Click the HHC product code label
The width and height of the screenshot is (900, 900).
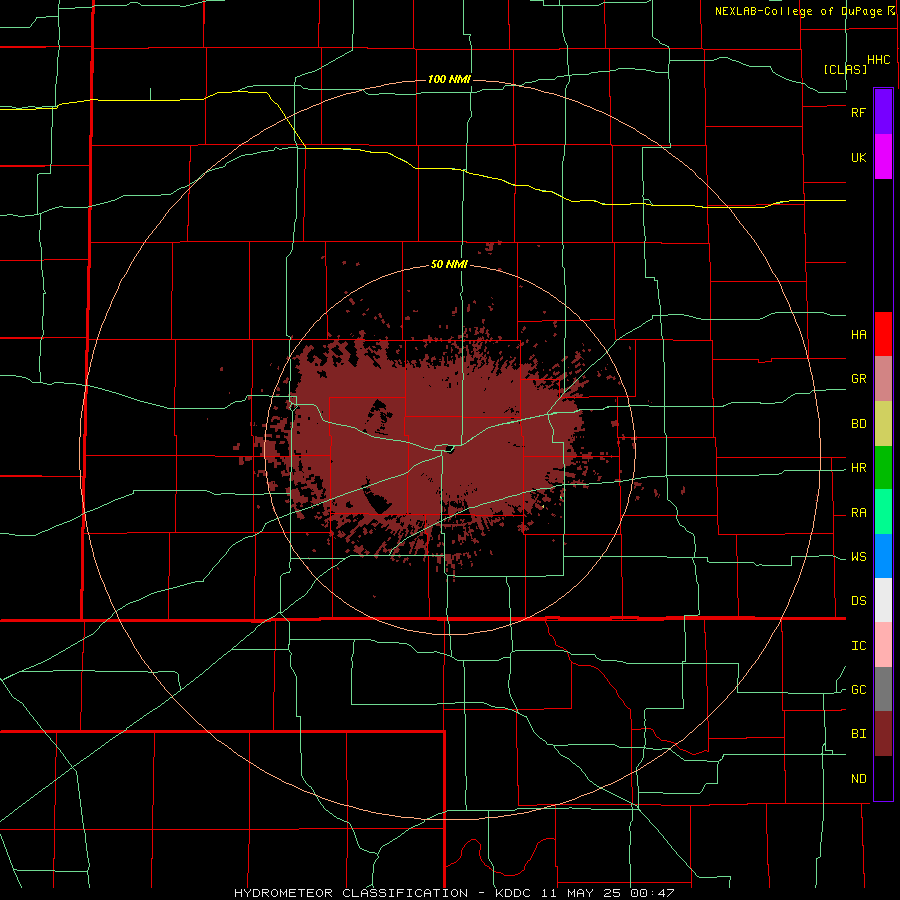(878, 60)
